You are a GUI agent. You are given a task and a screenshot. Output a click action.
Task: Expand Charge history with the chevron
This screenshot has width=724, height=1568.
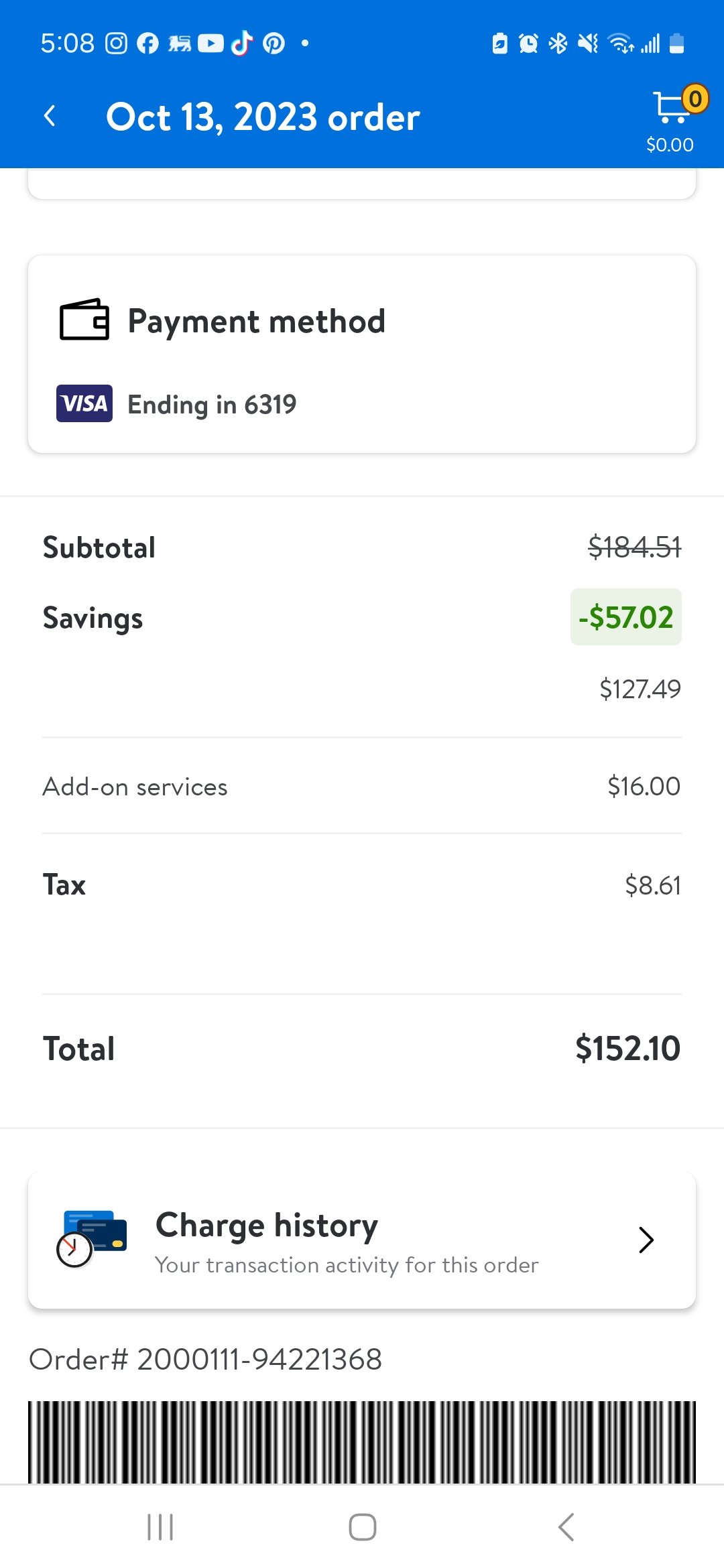pos(646,1240)
